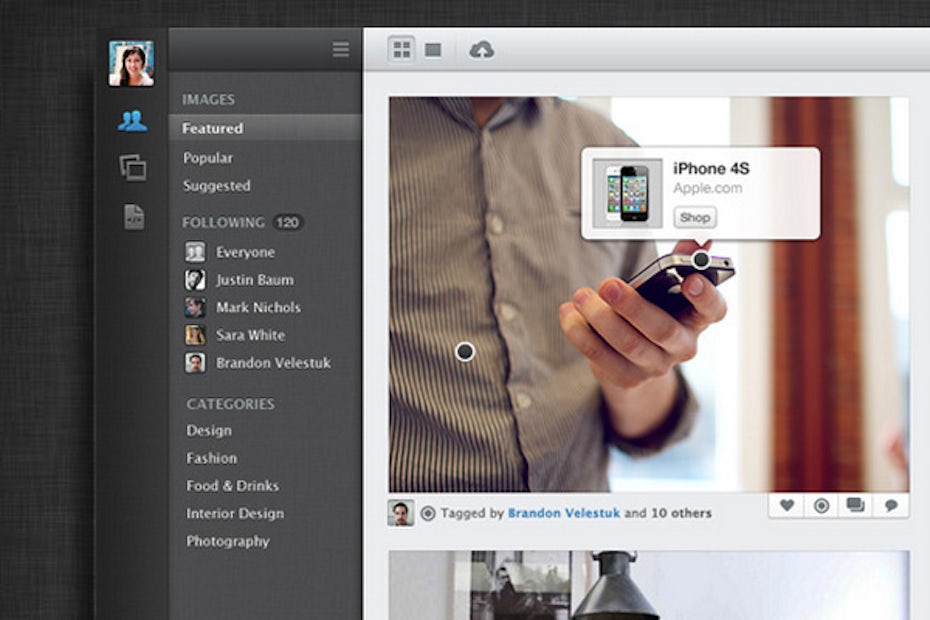Click the speech bubble icon under the photo

pyautogui.click(x=890, y=506)
